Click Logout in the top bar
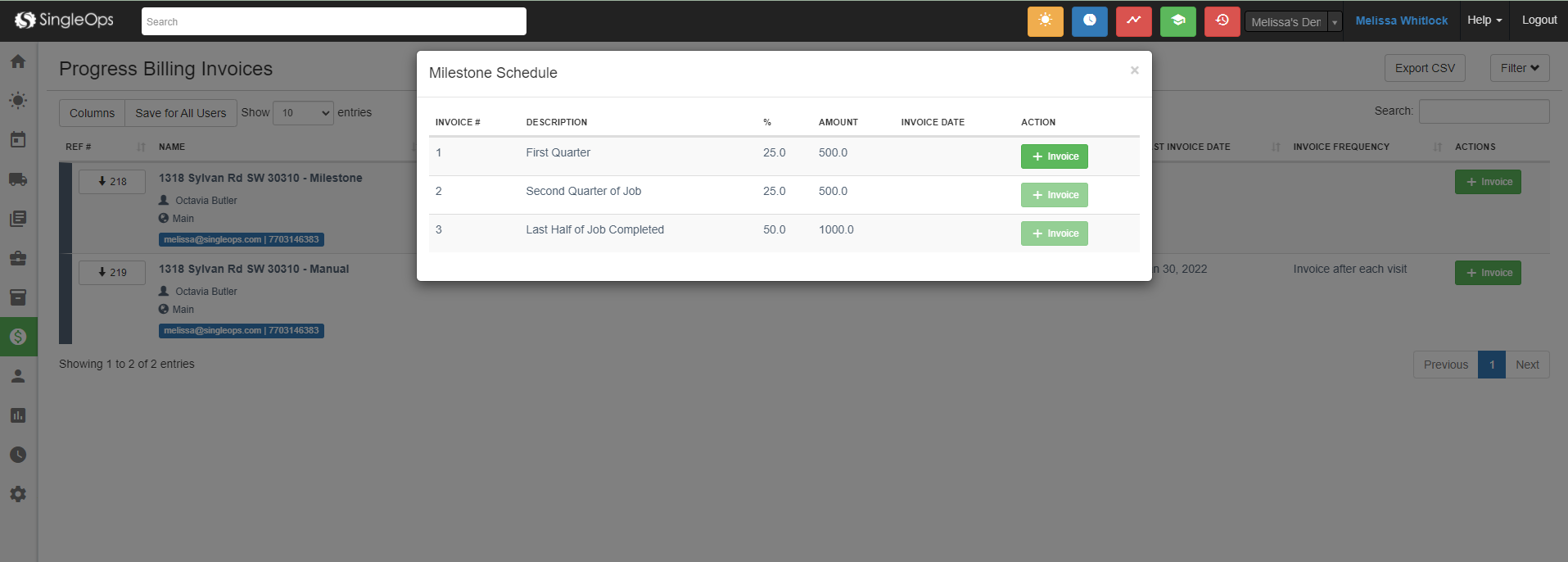The image size is (1568, 562). (x=1539, y=20)
